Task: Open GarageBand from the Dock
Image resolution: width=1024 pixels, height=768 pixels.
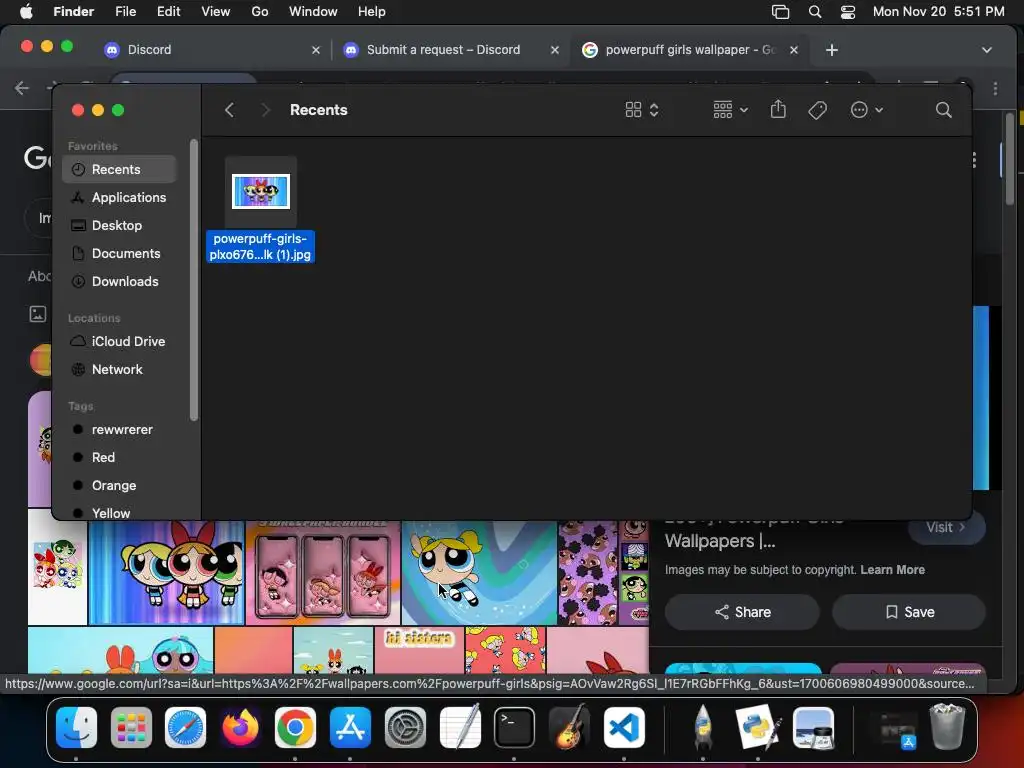Action: (569, 728)
